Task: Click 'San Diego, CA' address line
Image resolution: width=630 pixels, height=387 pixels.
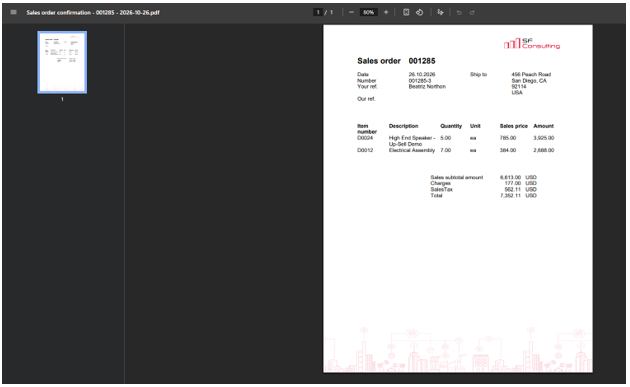Action: click(529, 81)
